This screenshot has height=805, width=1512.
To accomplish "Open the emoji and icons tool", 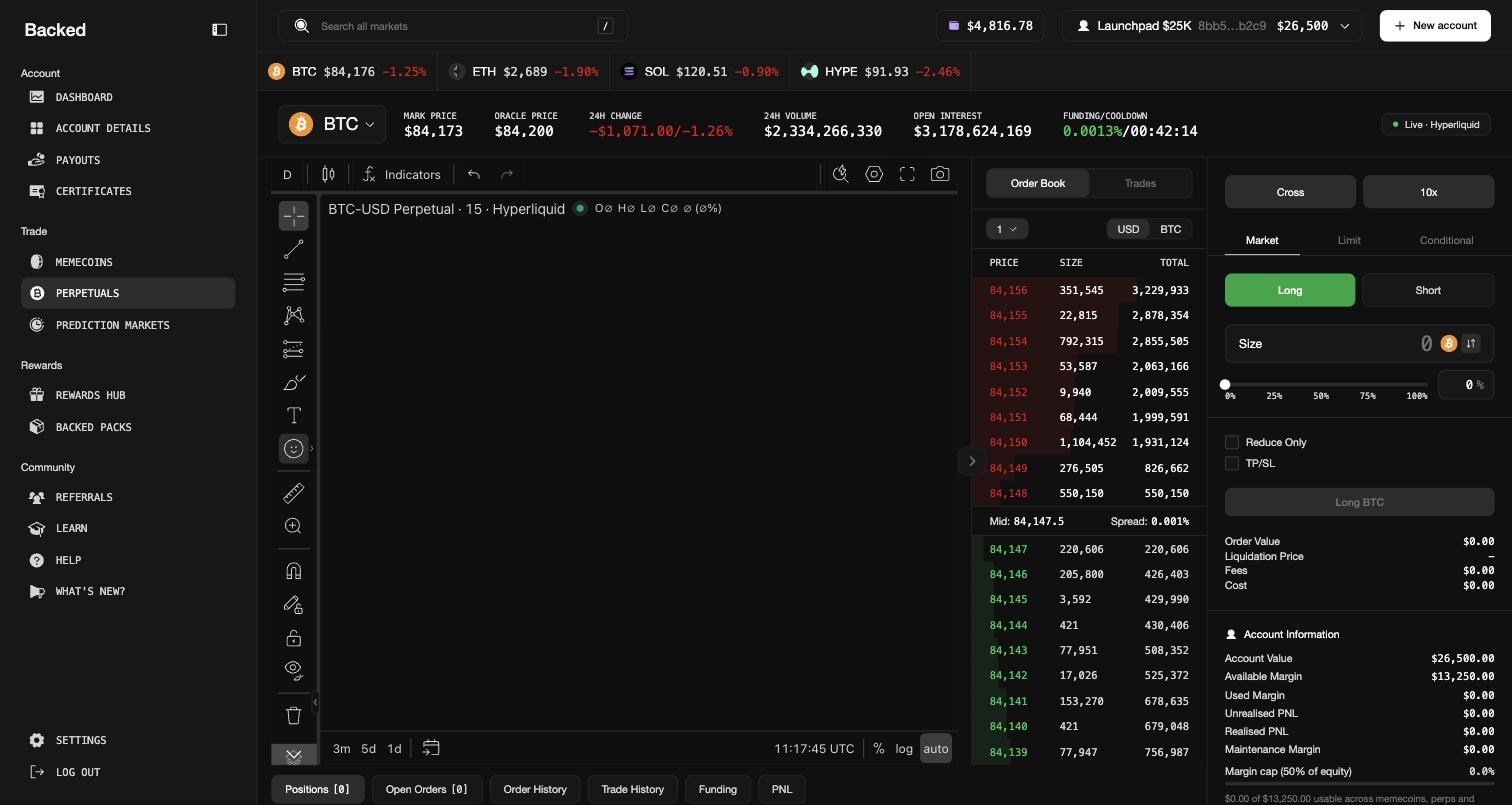I will (293, 448).
